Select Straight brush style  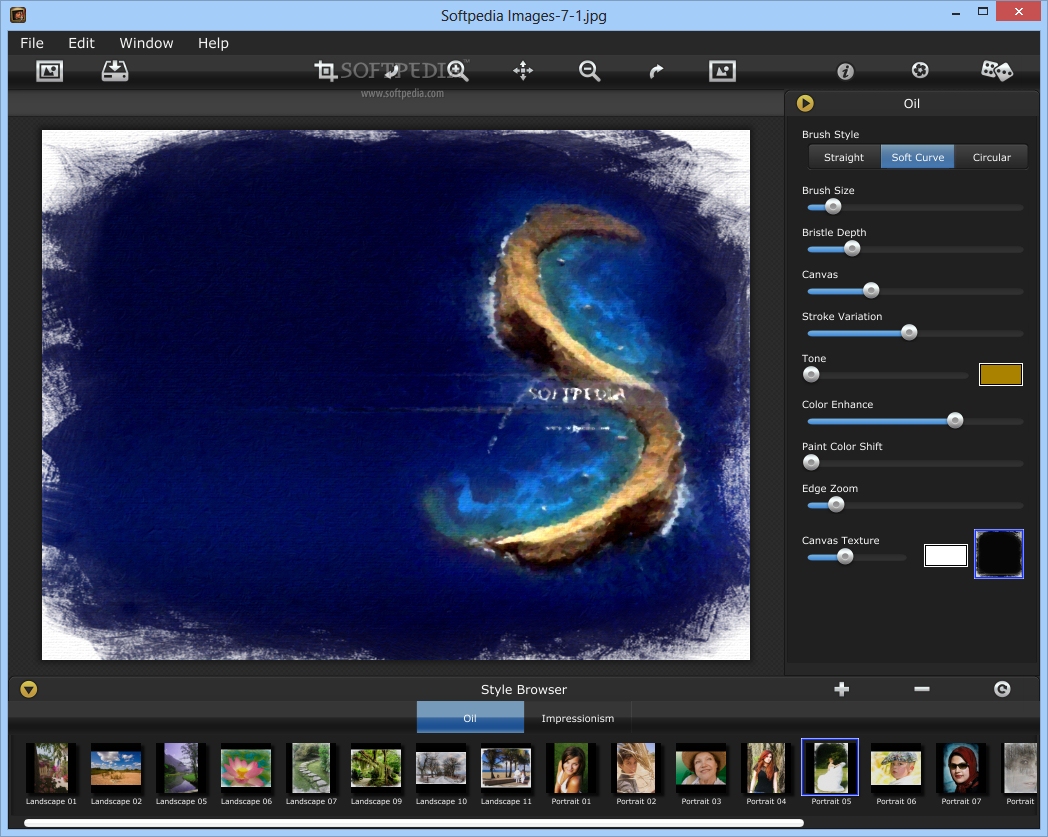[x=843, y=157]
